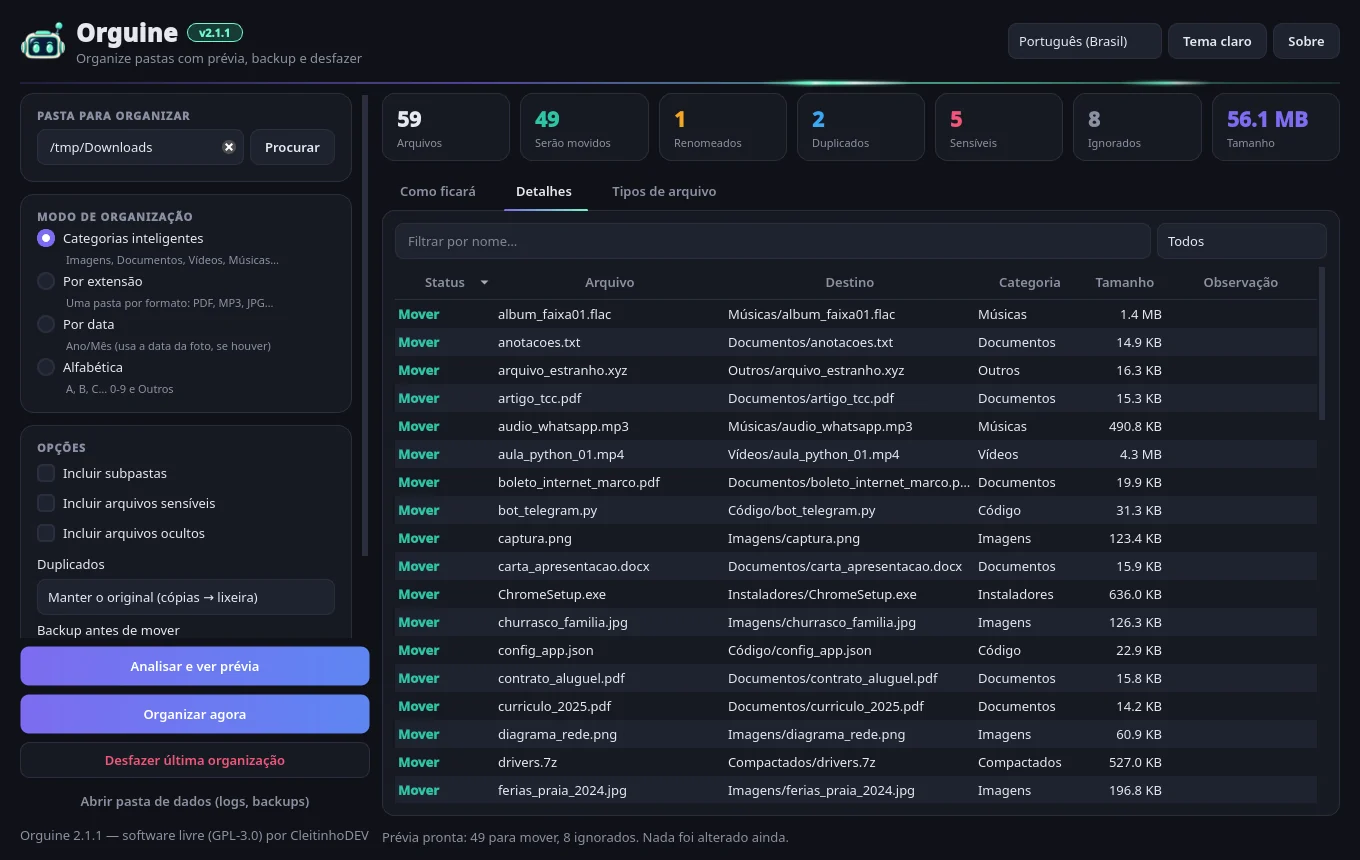Select the Por data radio option
Screen dimensions: 1360x860
coord(46,324)
